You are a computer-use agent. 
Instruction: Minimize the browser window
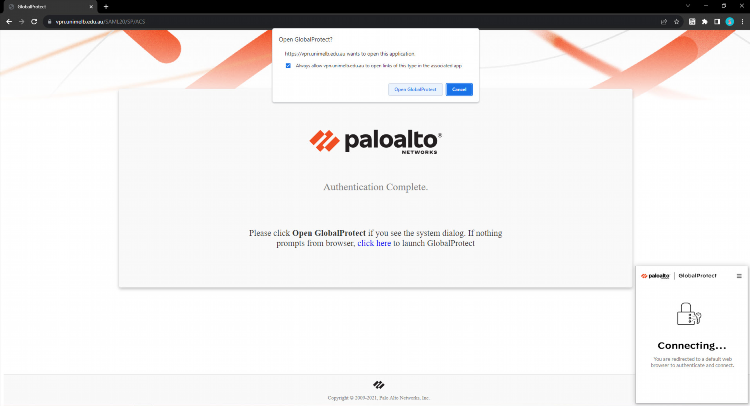pos(706,6)
